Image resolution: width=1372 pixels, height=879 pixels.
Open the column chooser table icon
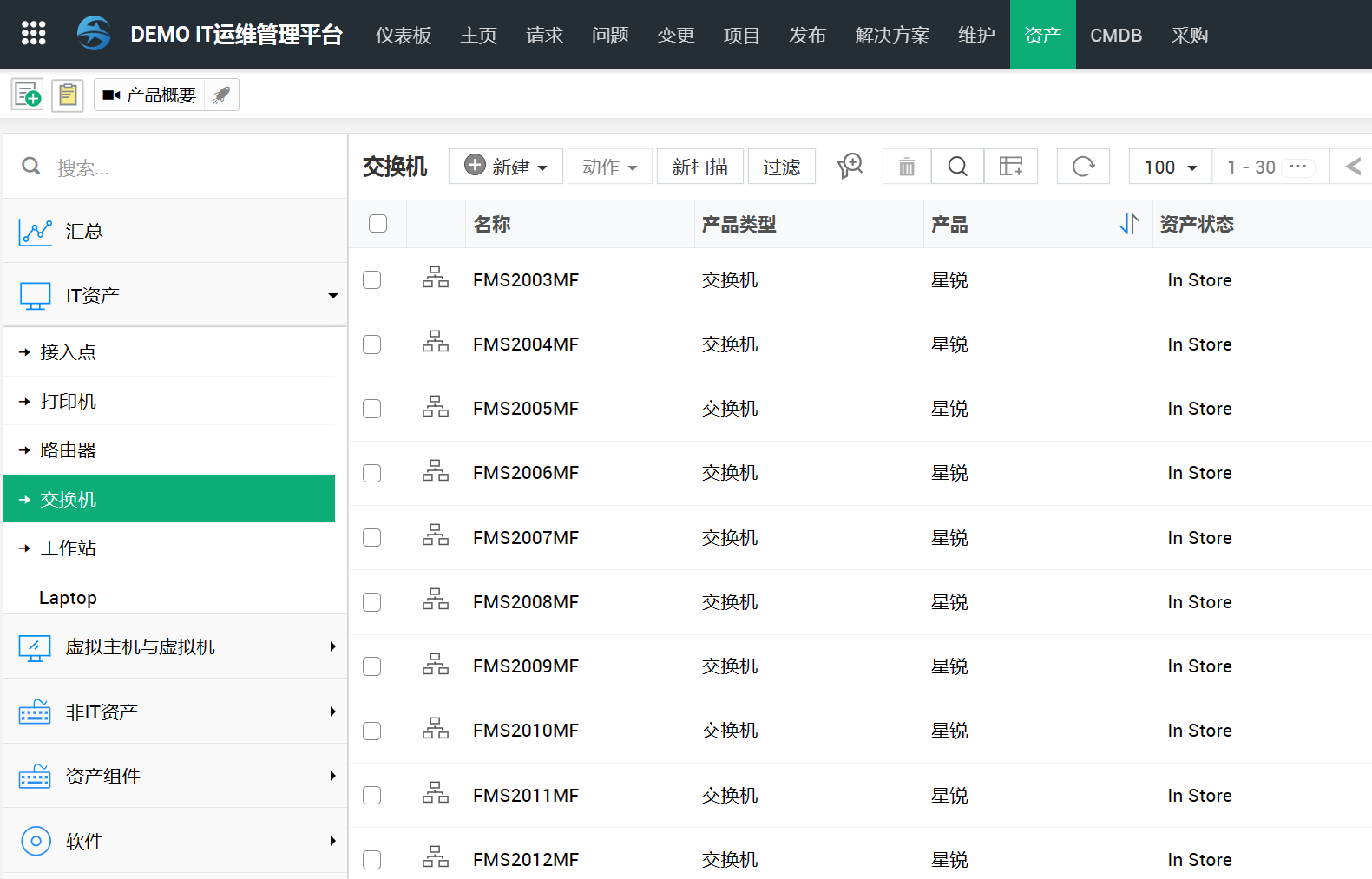point(1010,167)
